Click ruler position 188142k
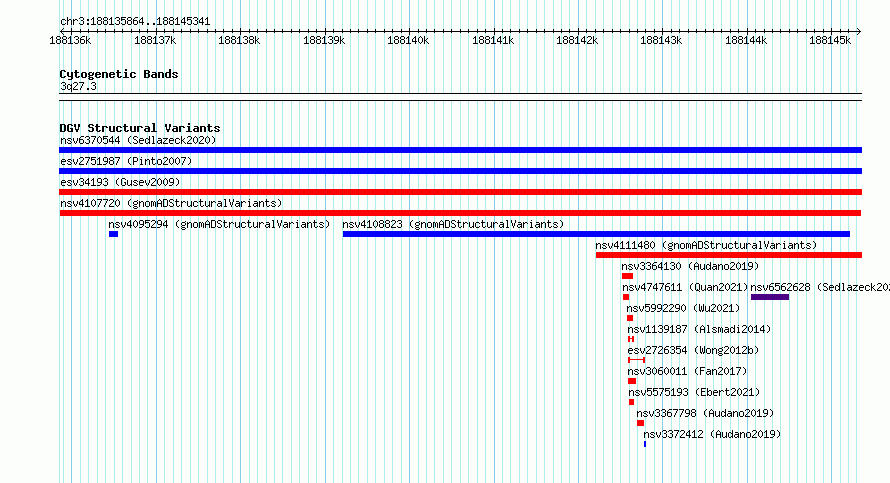This screenshot has height=483, width=890. (577, 40)
